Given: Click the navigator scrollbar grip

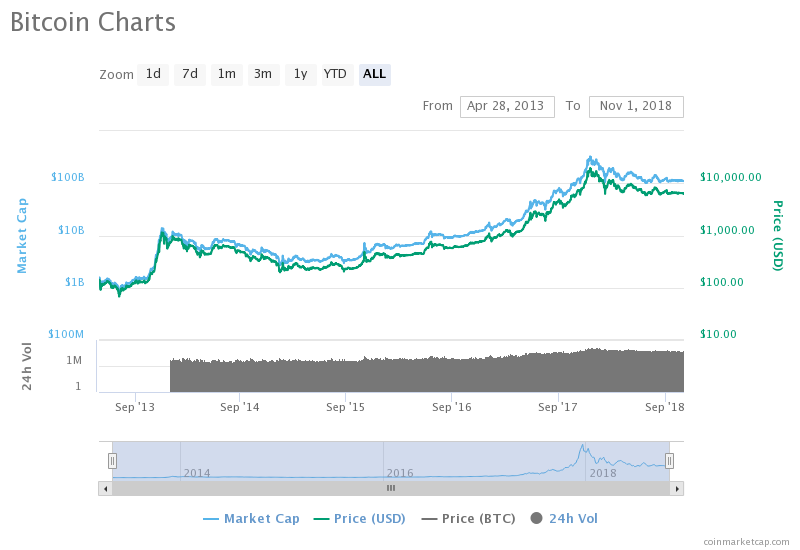Looking at the screenshot, I should (x=391, y=488).
